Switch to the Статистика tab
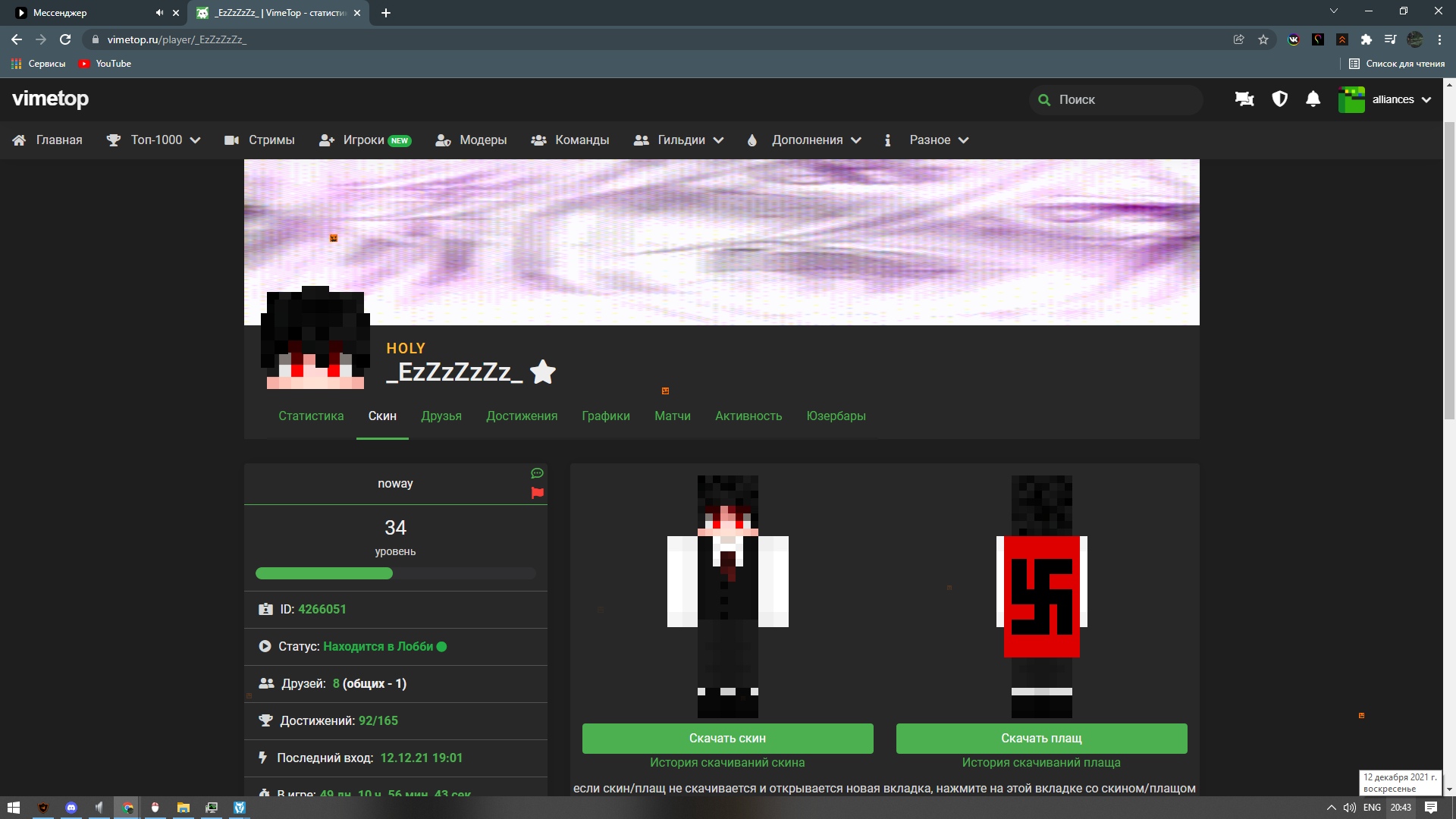The image size is (1456, 819). click(311, 416)
